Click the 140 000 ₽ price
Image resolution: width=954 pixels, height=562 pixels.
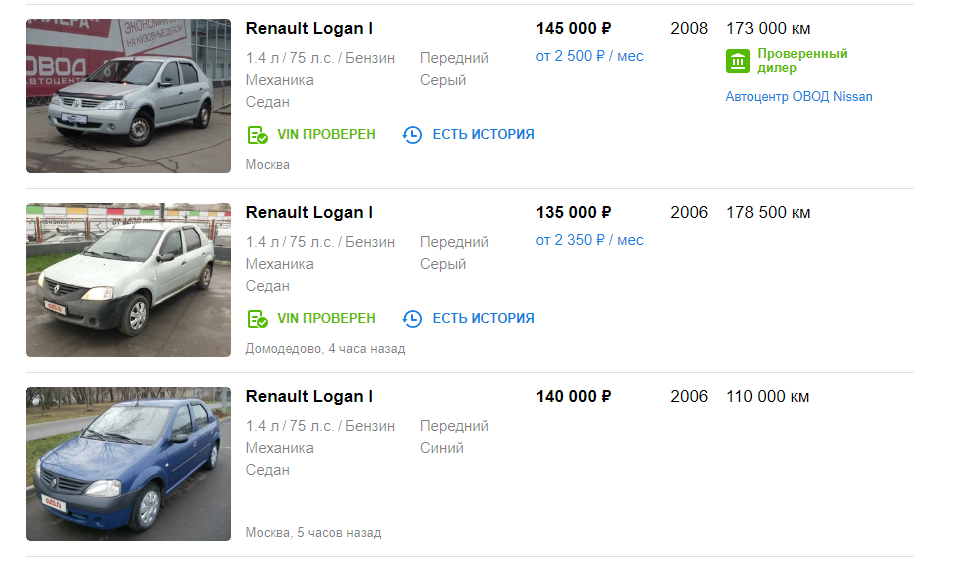(x=573, y=397)
